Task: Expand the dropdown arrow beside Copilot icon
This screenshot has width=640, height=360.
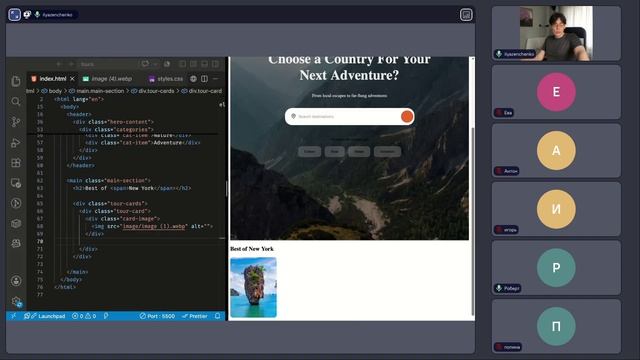Action: pyautogui.click(x=155, y=64)
